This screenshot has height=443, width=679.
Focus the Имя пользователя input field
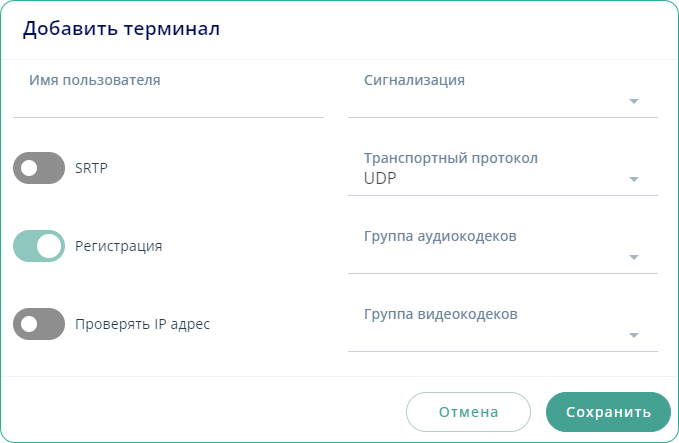pos(168,102)
